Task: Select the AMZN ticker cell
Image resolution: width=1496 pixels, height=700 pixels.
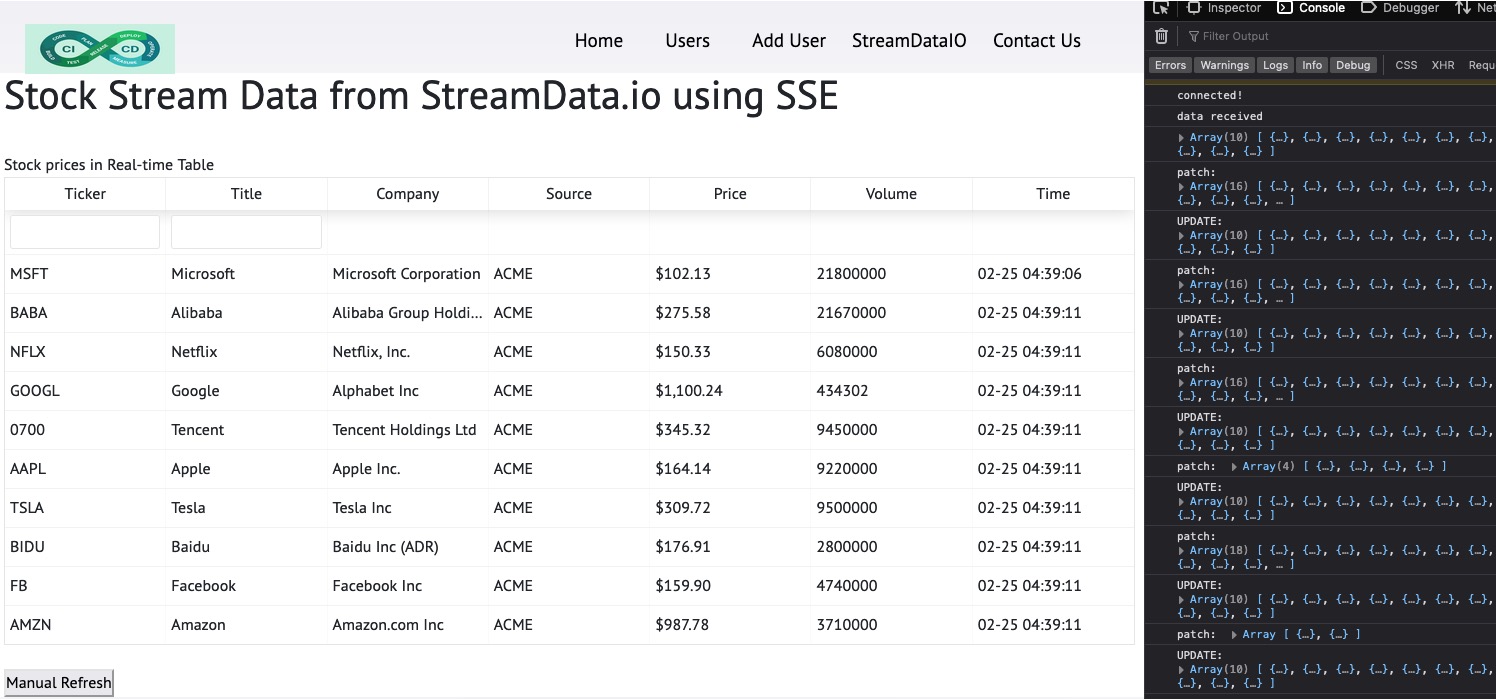Action: click(85, 625)
